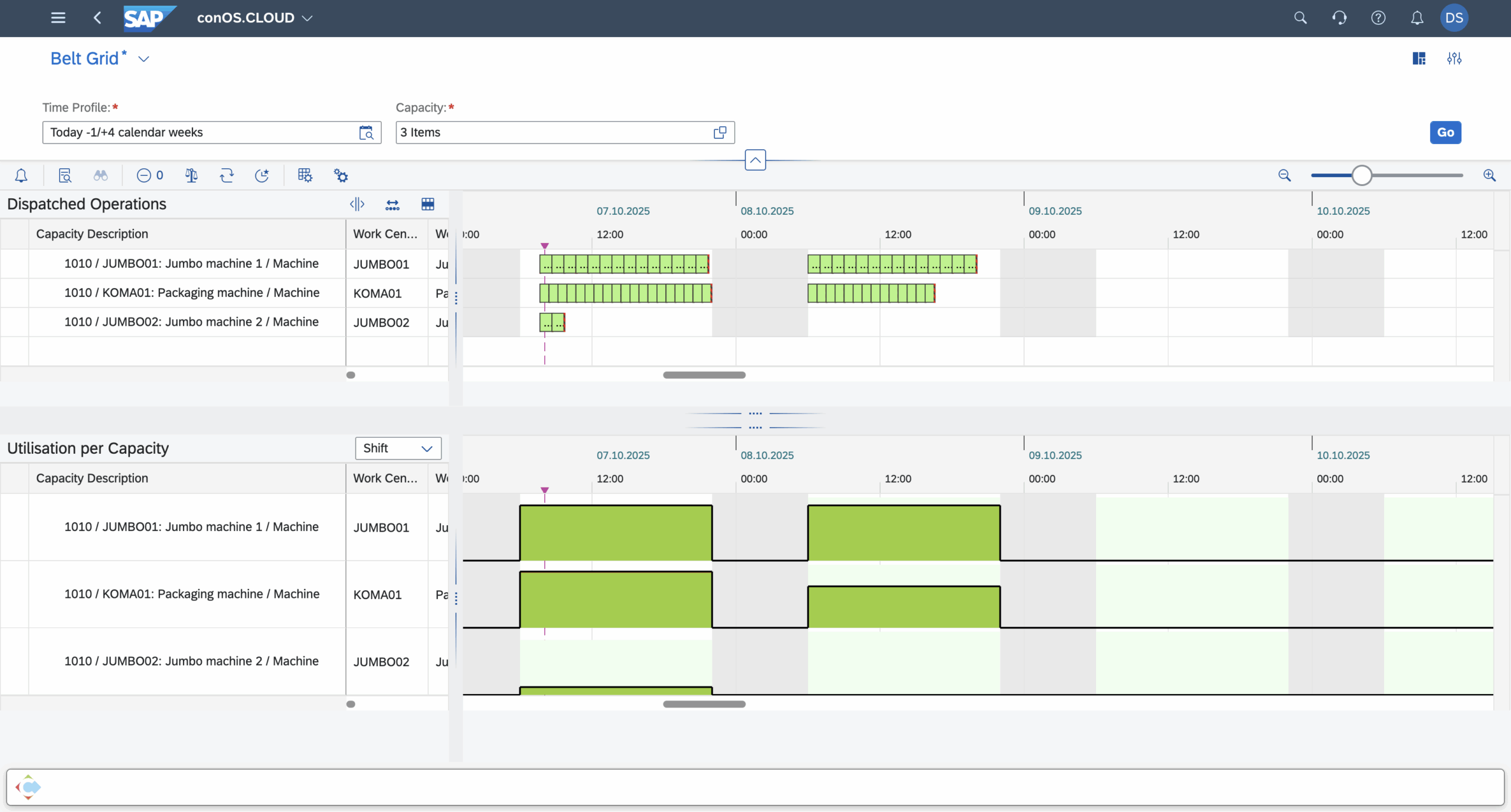Viewport: 1511px width, 812px height.
Task: Click the refresh arrows icon in toolbar
Action: pyautogui.click(x=227, y=175)
